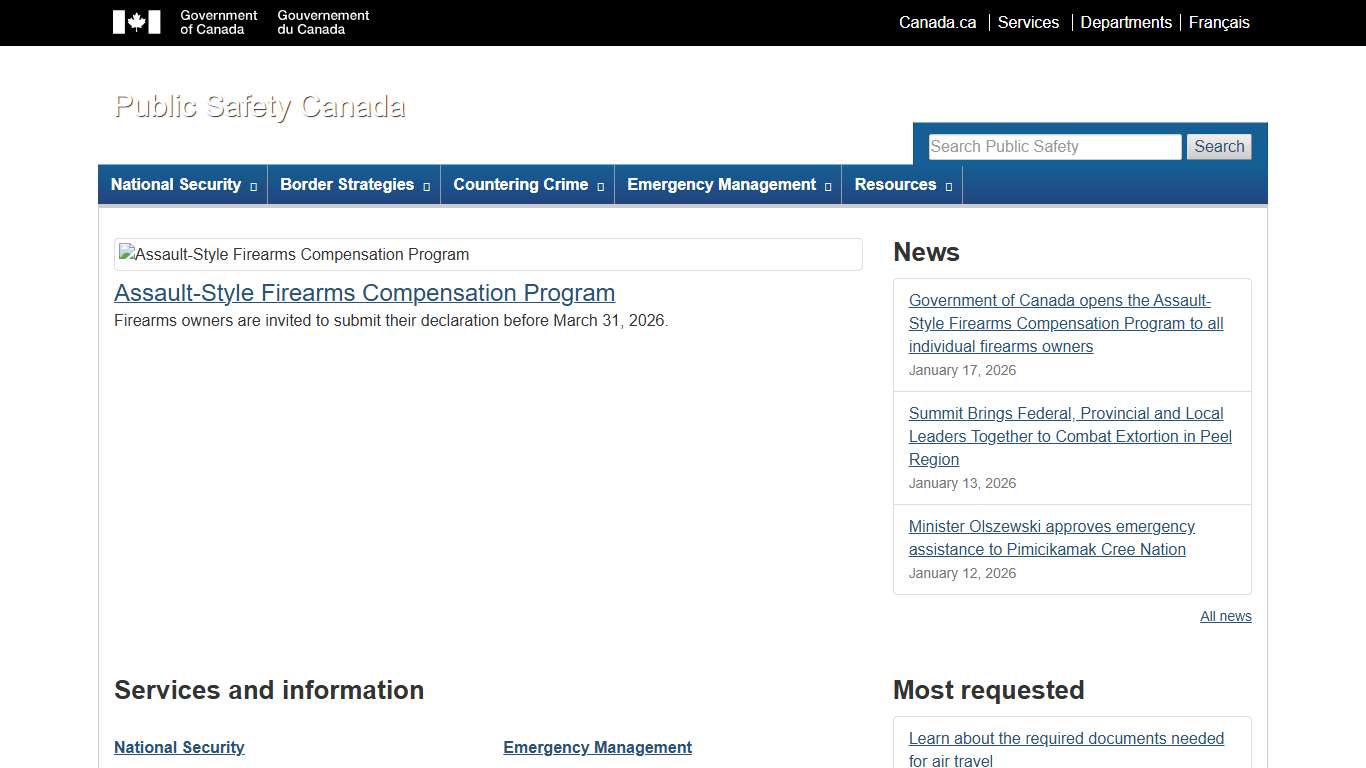The width and height of the screenshot is (1366, 768).
Task: Open Peel Region extortion summit news
Action: coord(1069,436)
